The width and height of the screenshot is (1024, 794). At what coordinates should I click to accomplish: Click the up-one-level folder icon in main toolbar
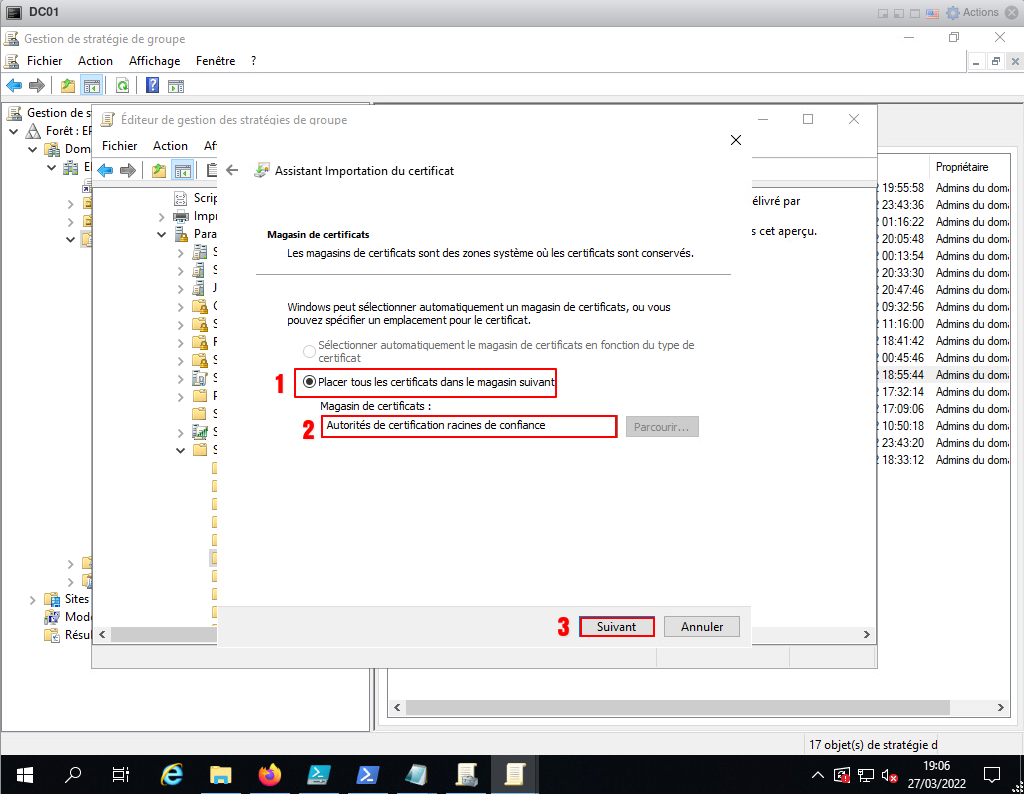[x=67, y=86]
